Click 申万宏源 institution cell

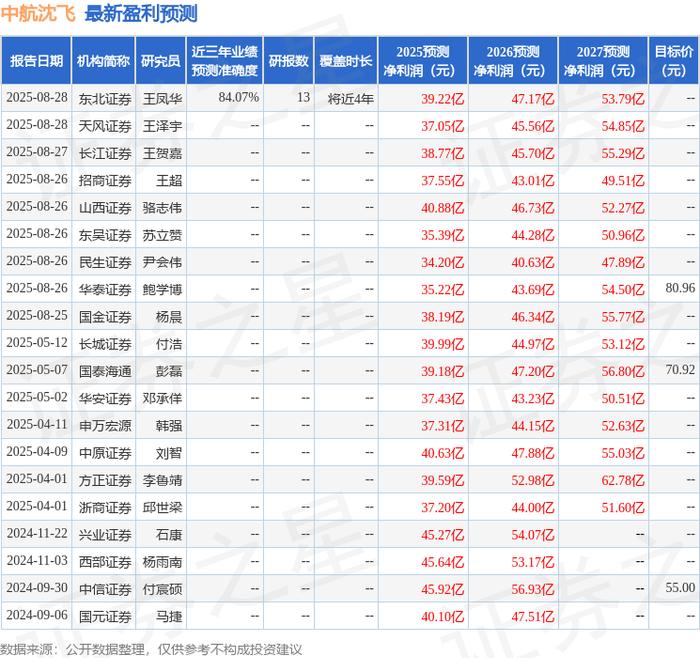pyautogui.click(x=105, y=425)
